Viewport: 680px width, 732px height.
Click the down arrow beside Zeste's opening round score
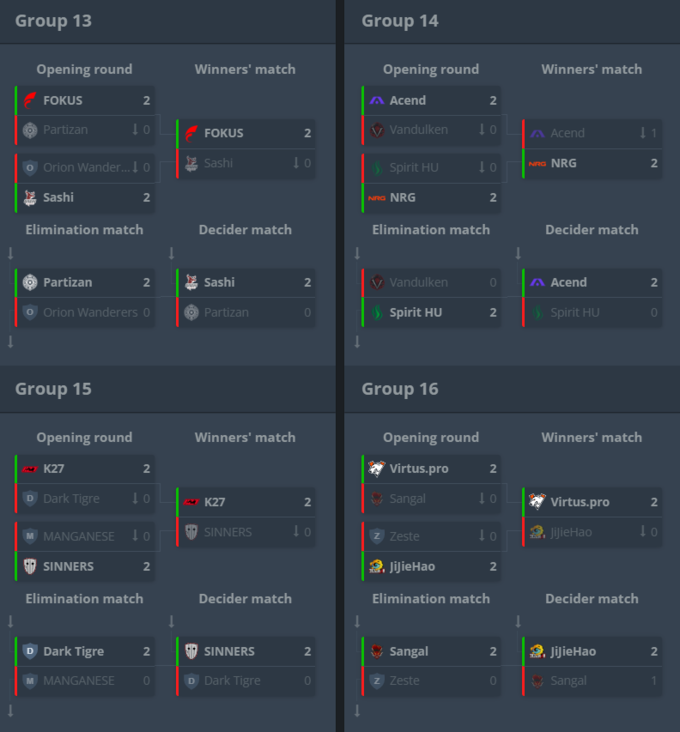tap(482, 535)
